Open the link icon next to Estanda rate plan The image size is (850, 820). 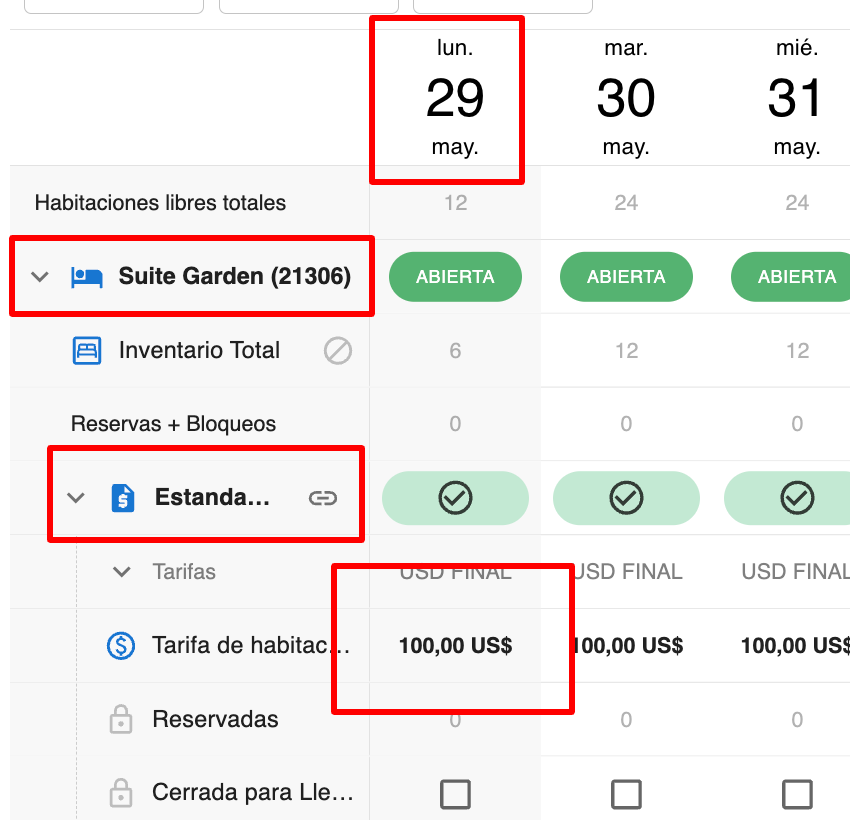[323, 497]
